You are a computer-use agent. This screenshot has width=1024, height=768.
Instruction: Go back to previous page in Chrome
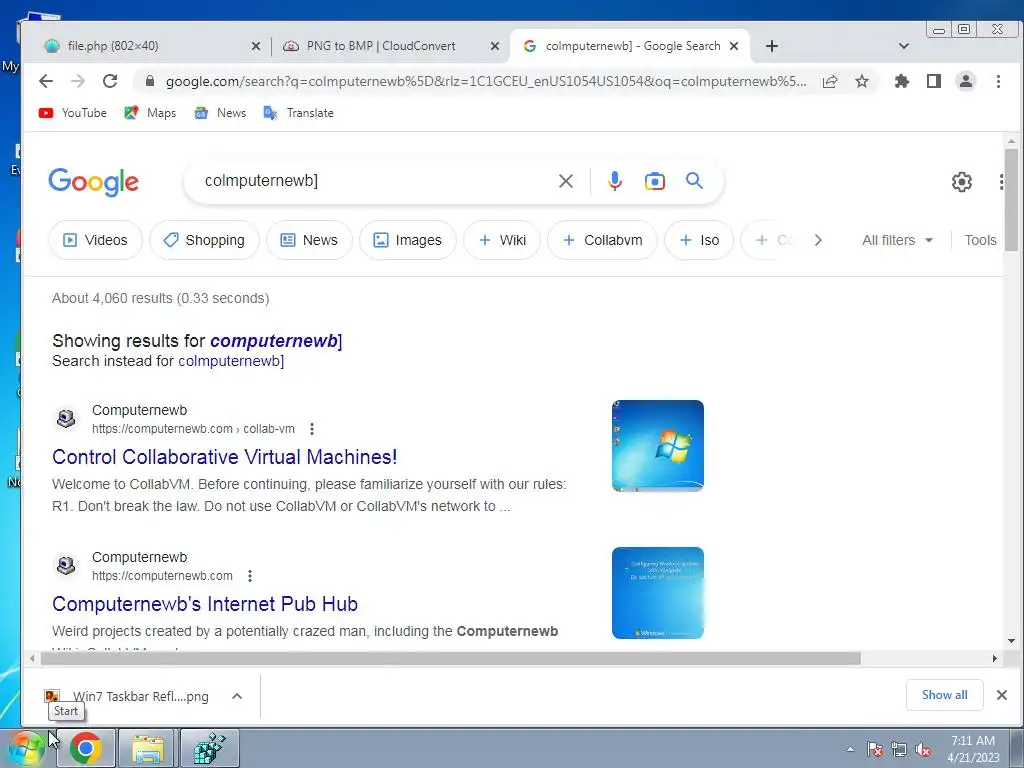pos(46,81)
